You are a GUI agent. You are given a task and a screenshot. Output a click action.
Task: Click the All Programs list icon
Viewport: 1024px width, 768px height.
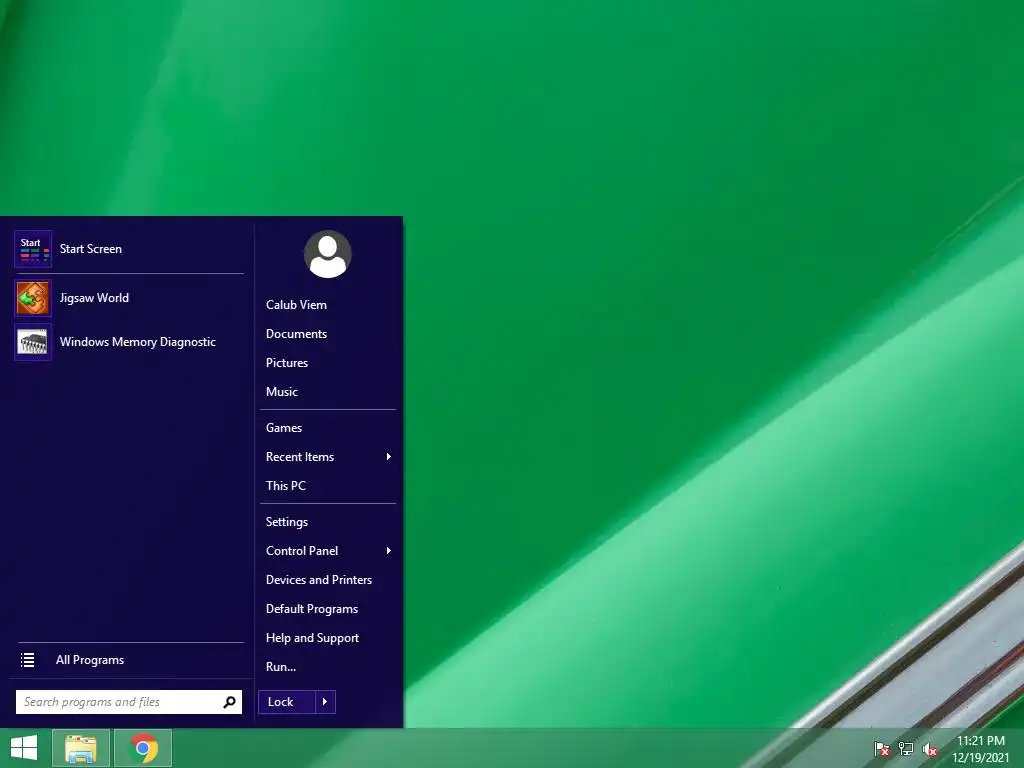click(x=27, y=660)
